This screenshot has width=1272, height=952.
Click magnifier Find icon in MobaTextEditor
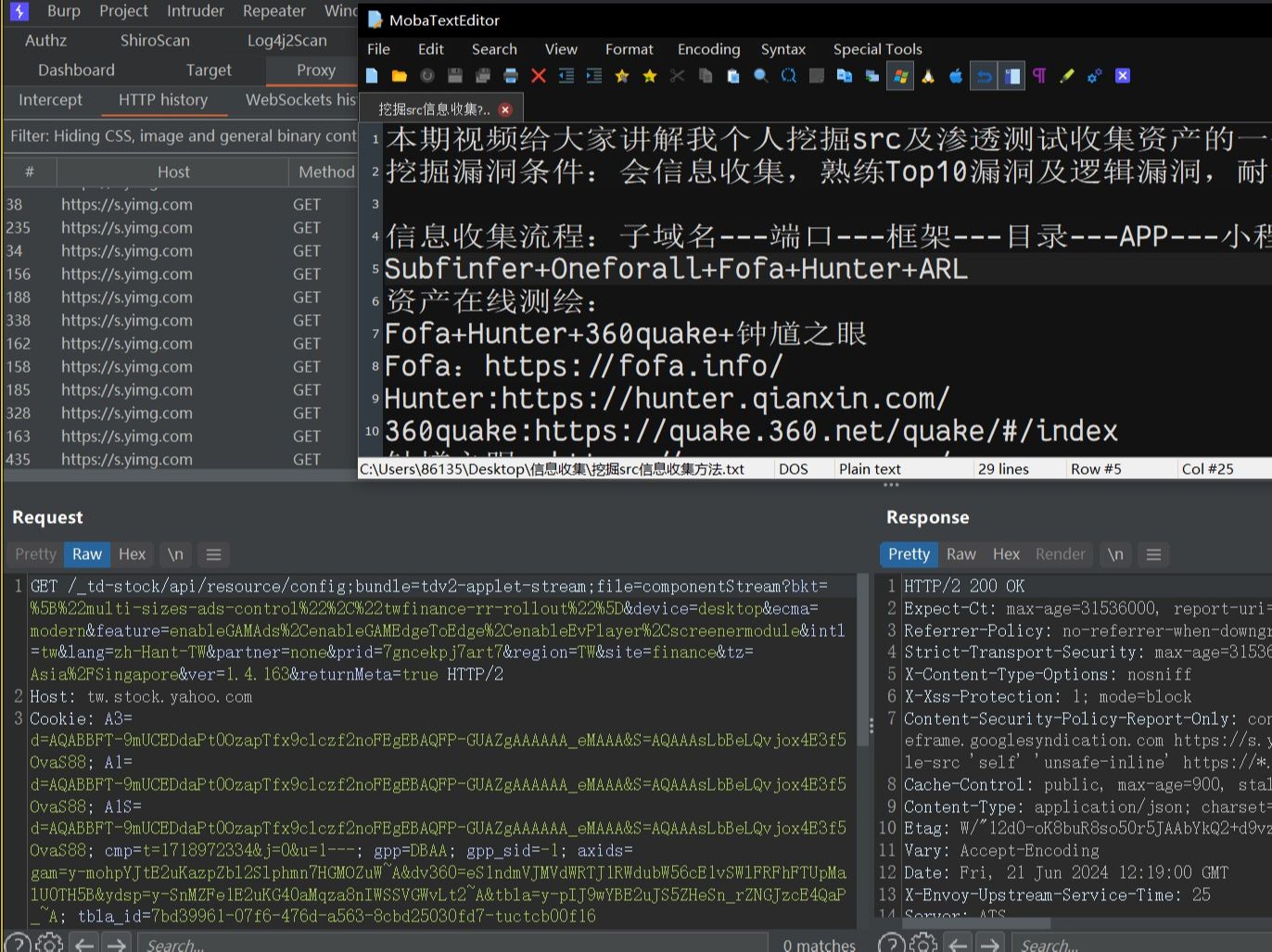click(x=761, y=76)
